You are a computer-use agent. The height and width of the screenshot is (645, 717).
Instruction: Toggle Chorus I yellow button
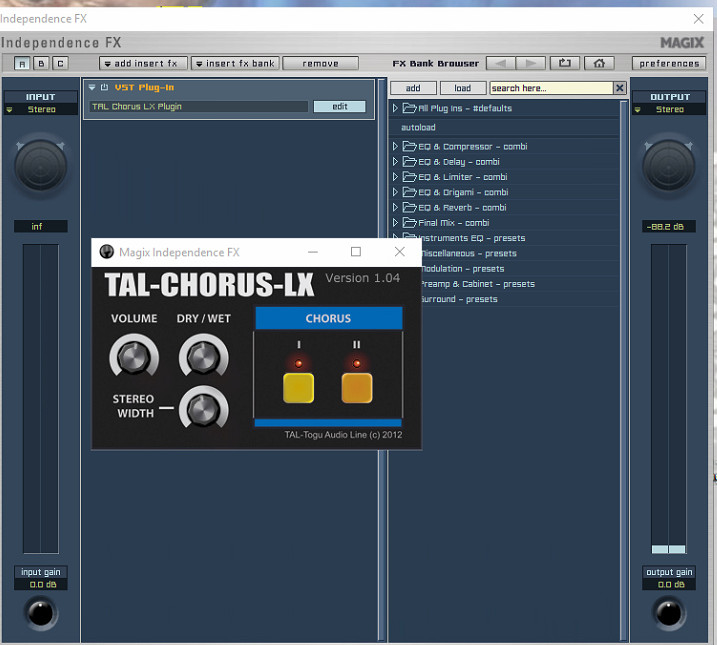point(298,388)
